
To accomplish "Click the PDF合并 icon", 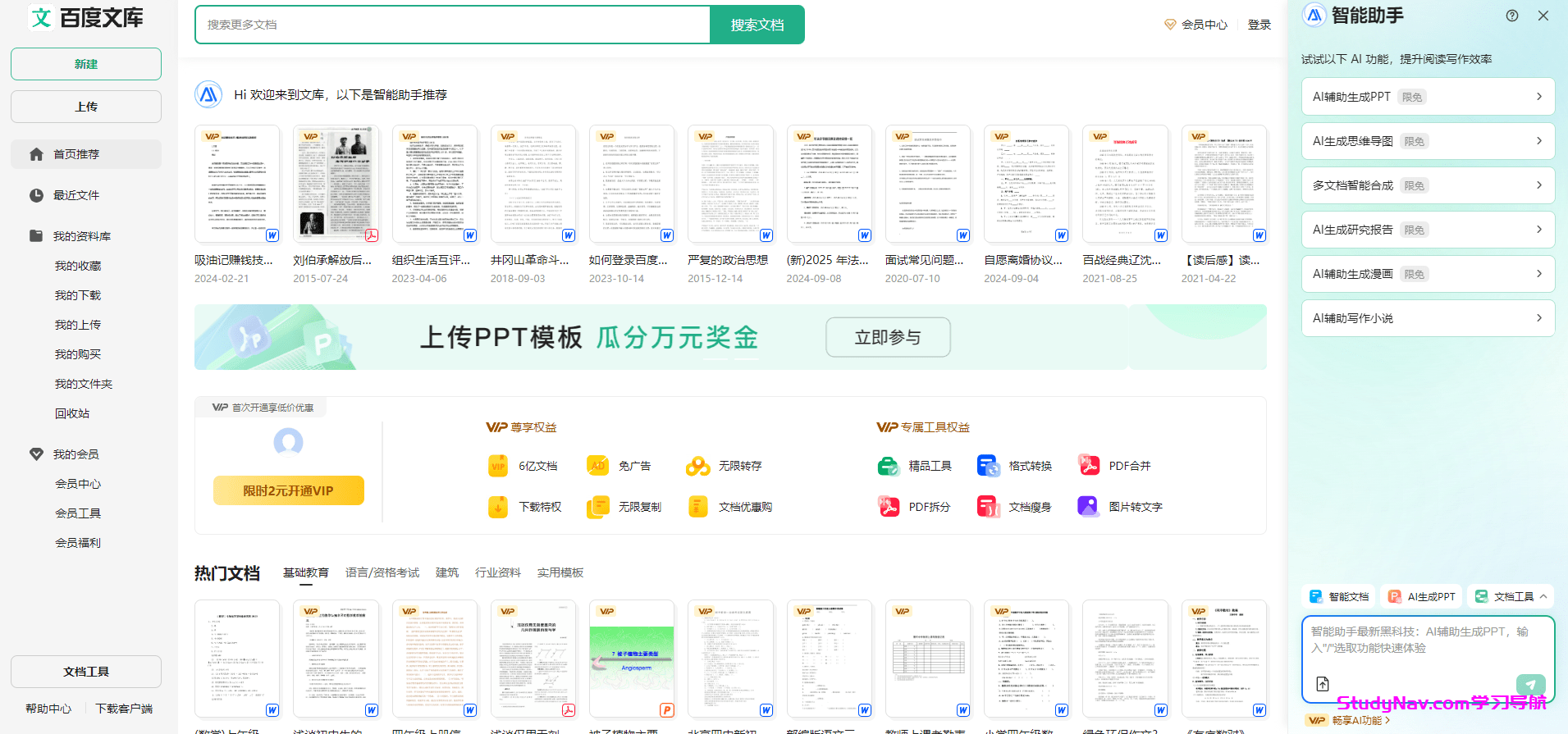I will 1089,466.
